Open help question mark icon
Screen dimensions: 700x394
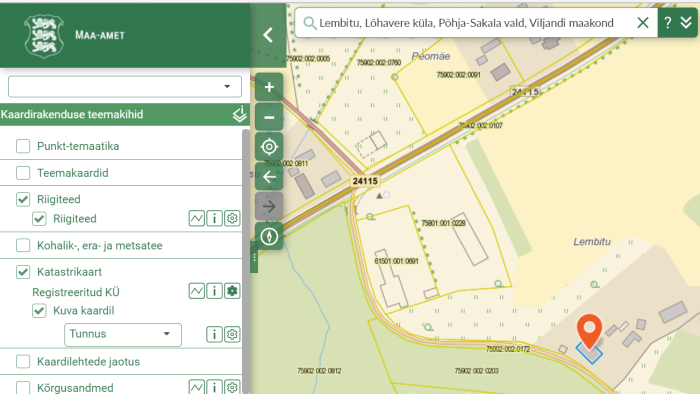[667, 22]
